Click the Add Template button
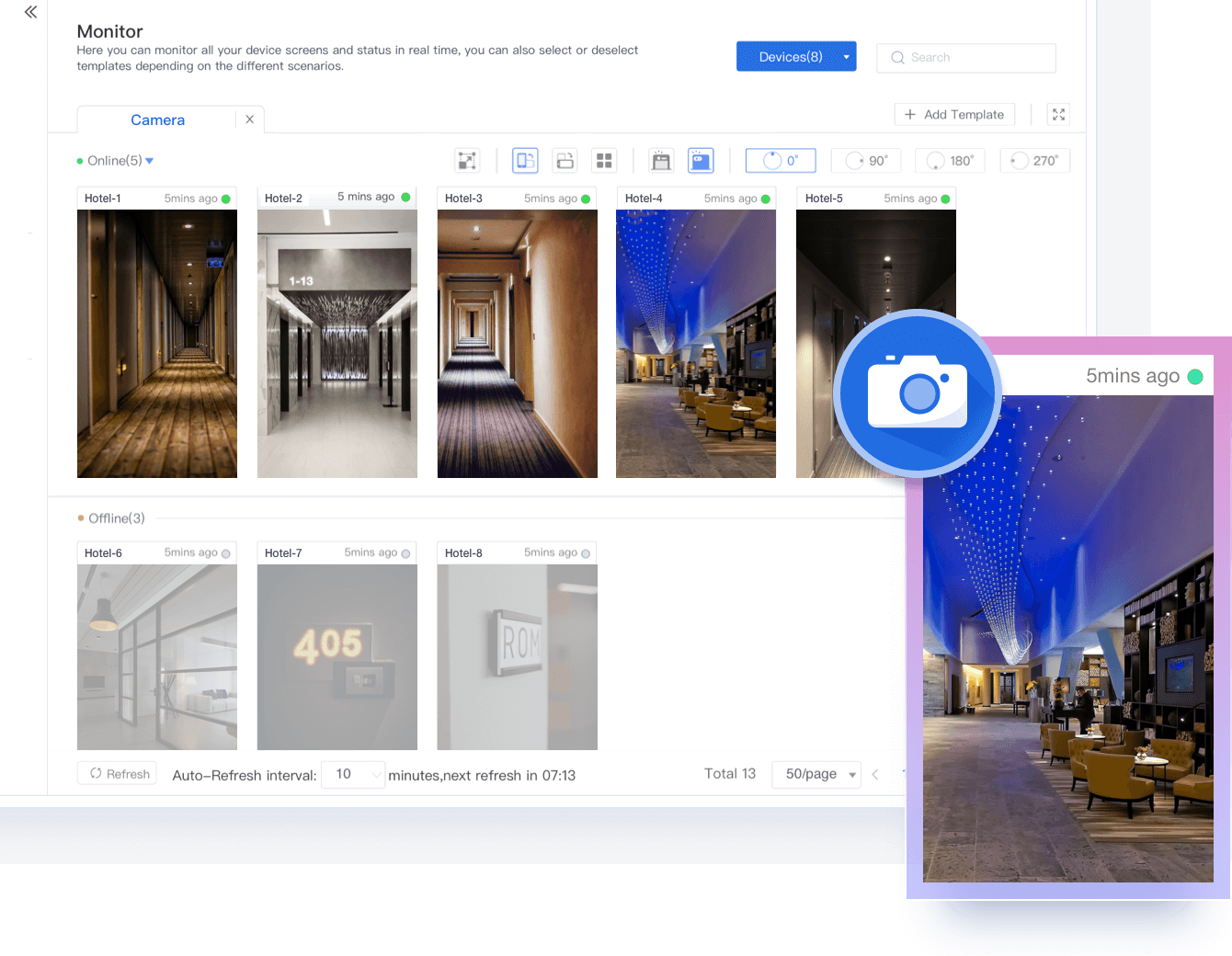1232x956 pixels. click(x=954, y=115)
